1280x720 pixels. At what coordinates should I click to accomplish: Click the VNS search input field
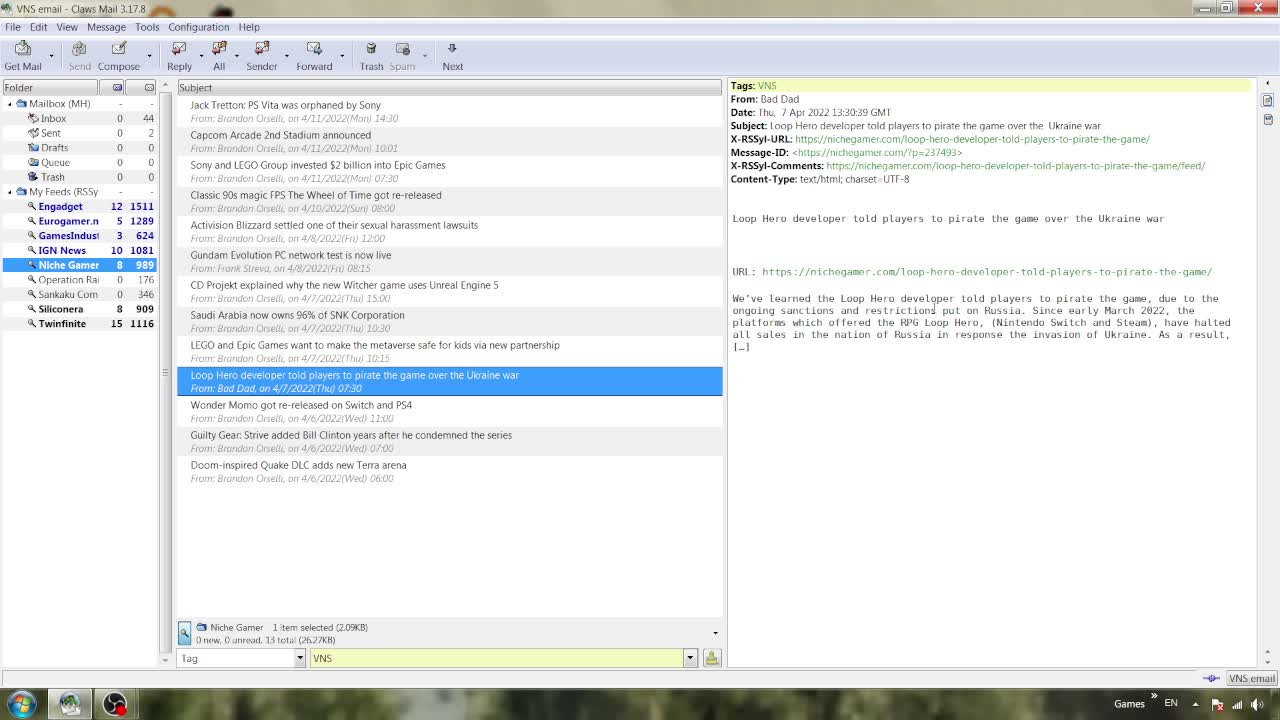[496, 658]
